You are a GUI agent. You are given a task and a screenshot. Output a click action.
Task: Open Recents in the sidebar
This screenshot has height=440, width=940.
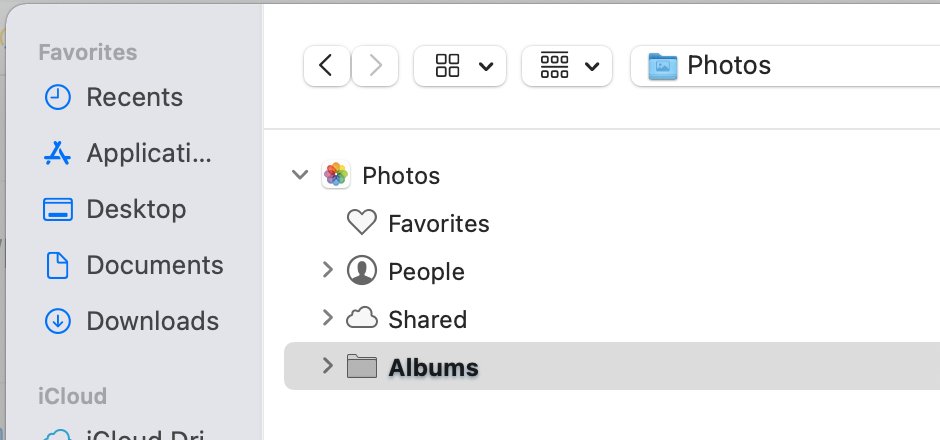coord(114,97)
